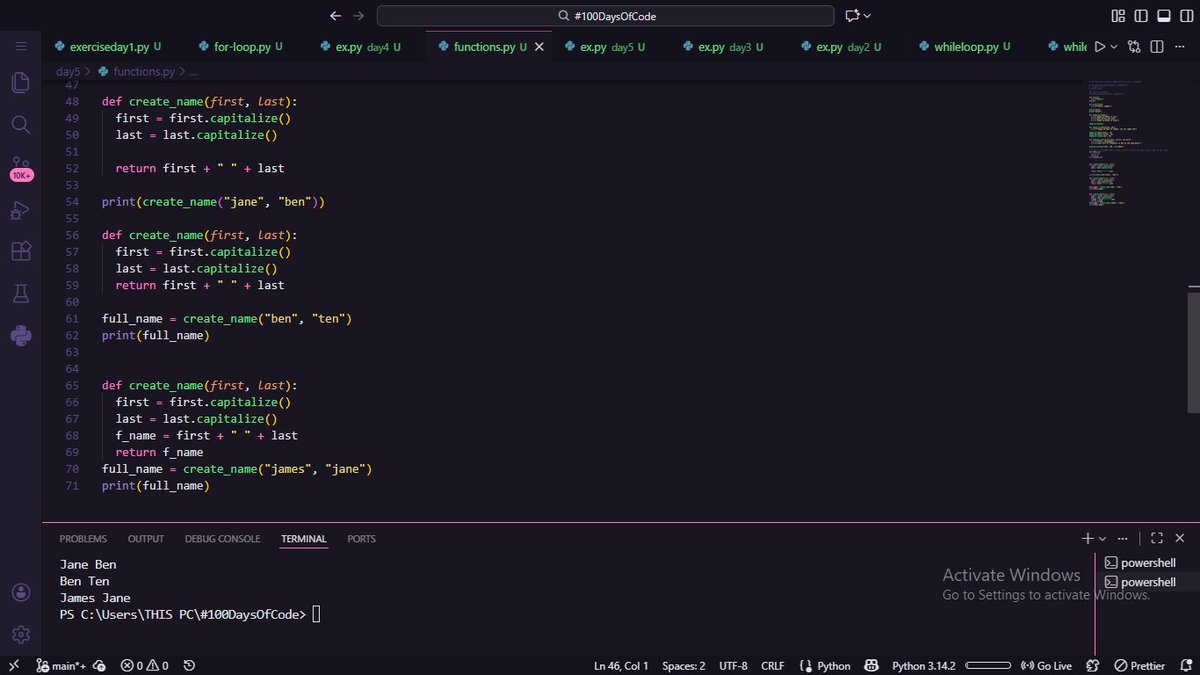Viewport: 1200px width, 675px height.
Task: Click functions.py breadcrumb item
Action: (x=136, y=72)
